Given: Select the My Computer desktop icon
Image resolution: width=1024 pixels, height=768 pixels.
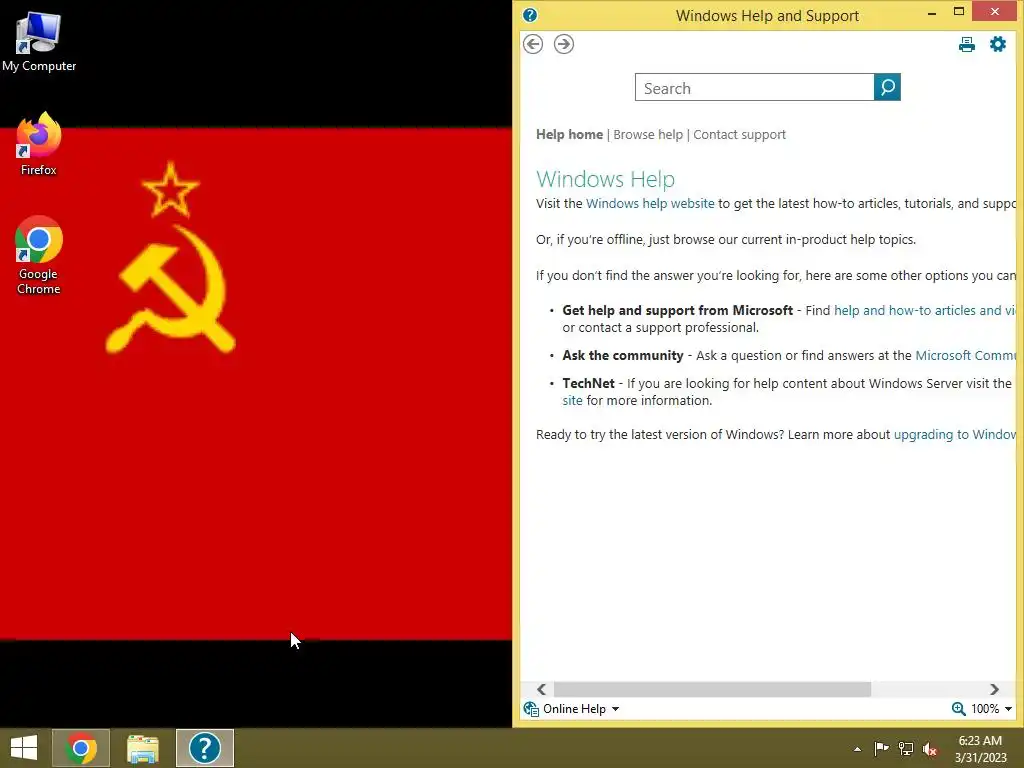Looking at the screenshot, I should coord(39,42).
